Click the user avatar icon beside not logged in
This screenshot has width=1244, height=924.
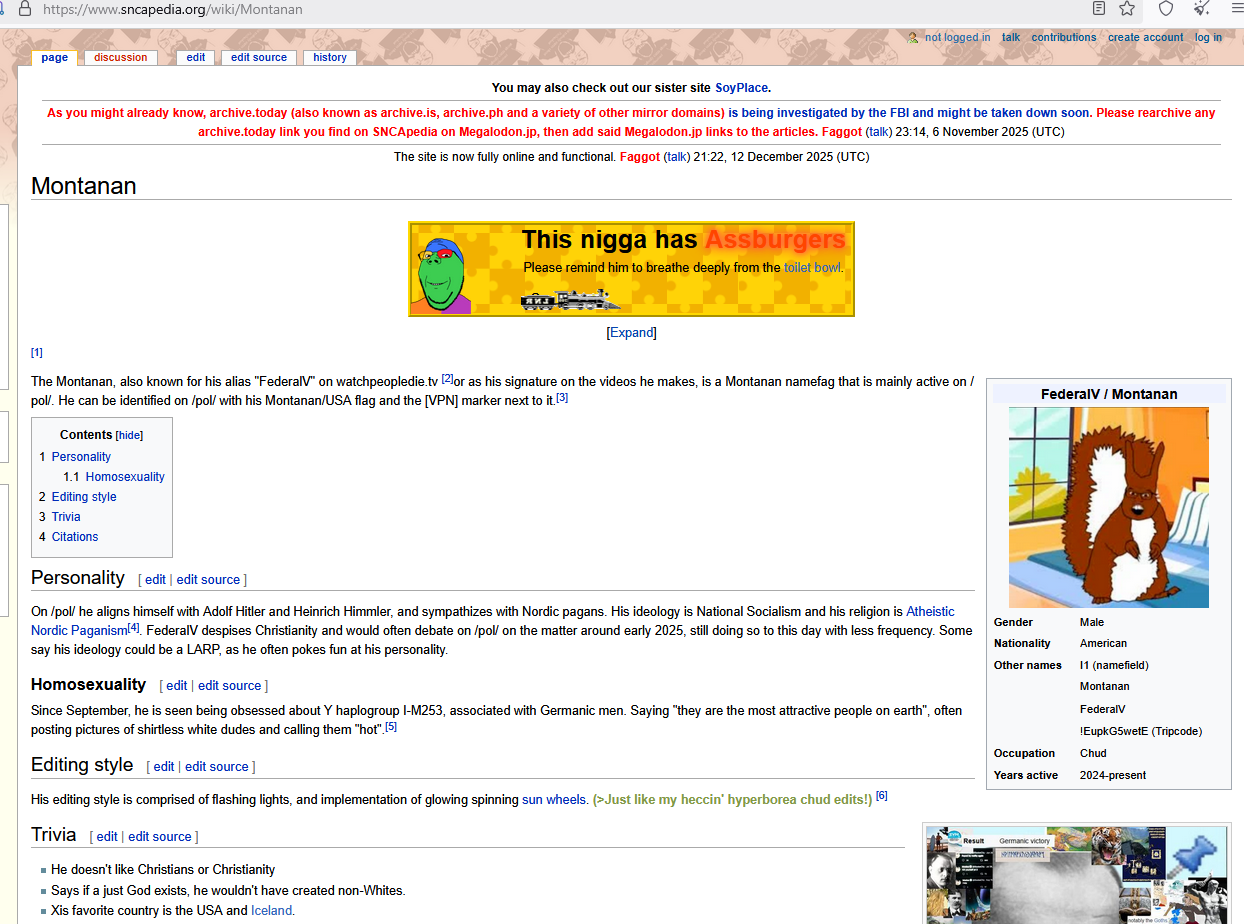point(912,38)
